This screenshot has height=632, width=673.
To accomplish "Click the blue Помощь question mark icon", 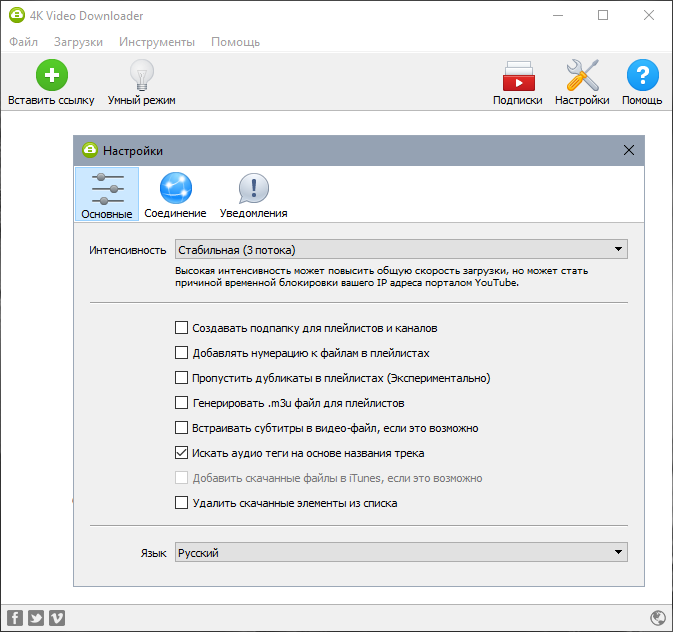I will [643, 75].
